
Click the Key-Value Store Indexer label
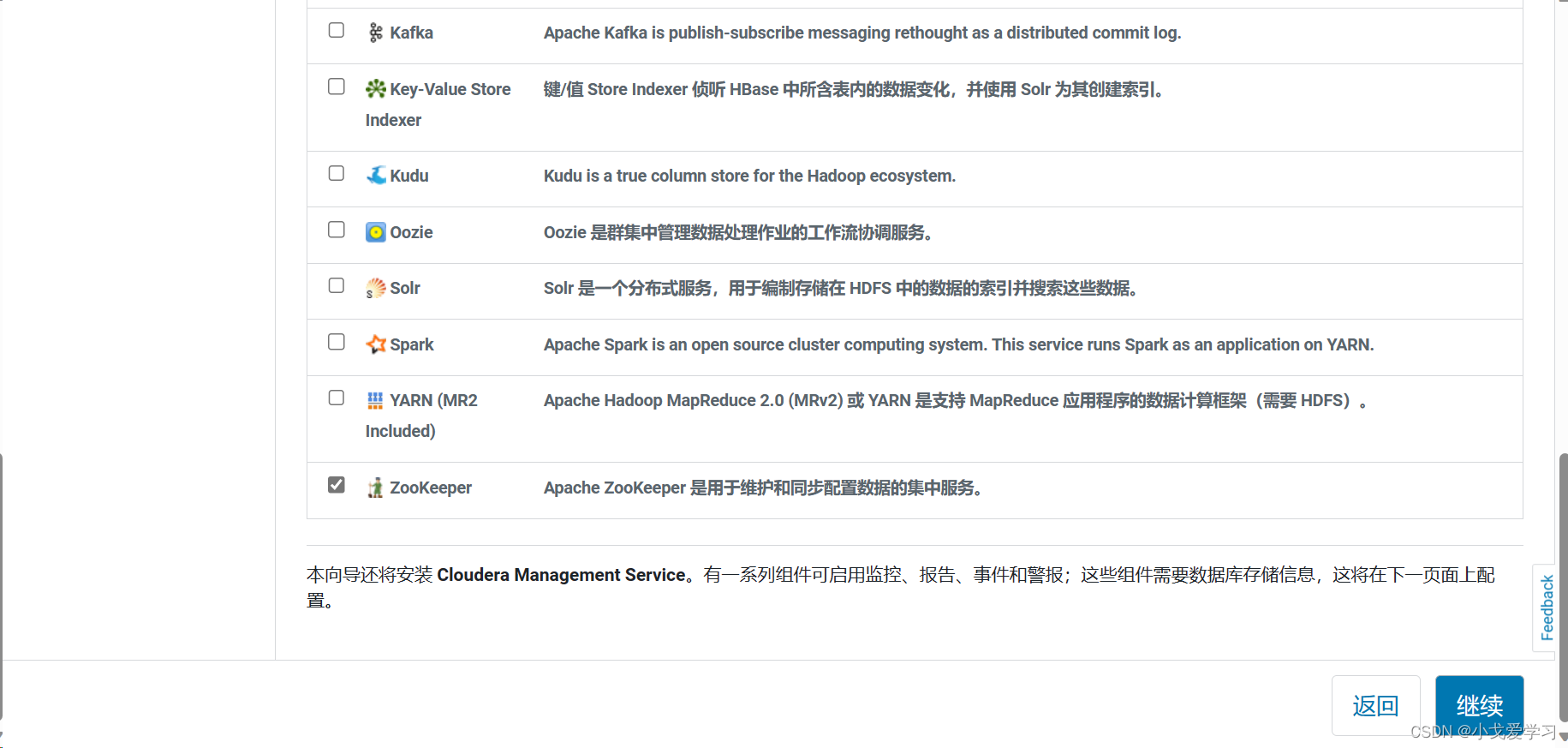438,105
